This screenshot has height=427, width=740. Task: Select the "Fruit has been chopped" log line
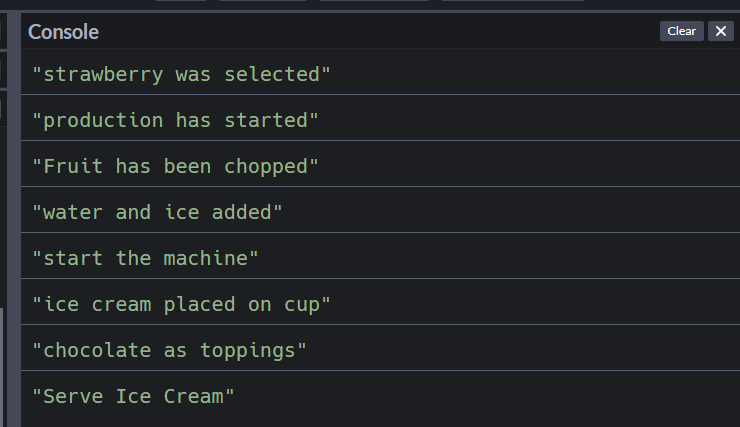pyautogui.click(x=380, y=164)
